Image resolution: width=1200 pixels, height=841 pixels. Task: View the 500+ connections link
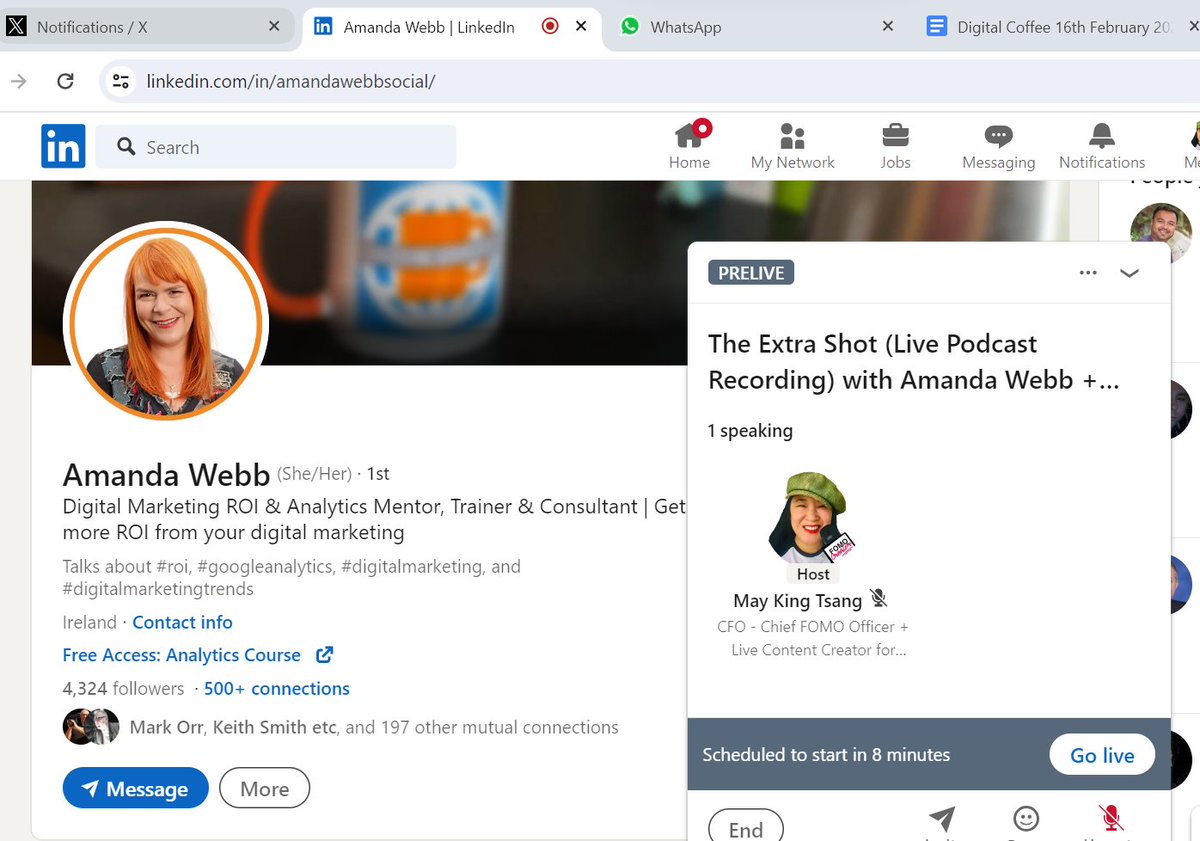(x=277, y=688)
